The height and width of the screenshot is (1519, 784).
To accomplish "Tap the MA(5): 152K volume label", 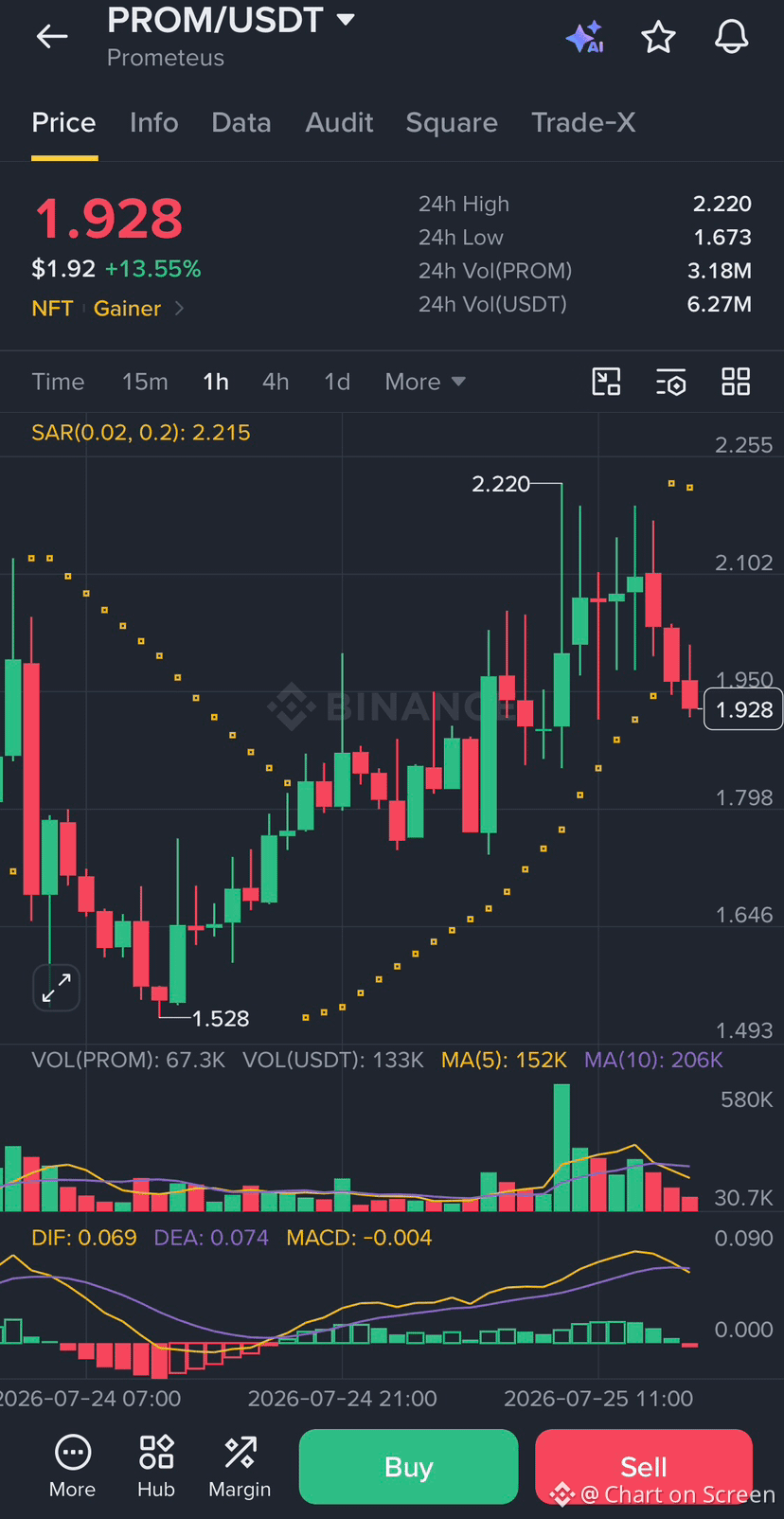I will tap(504, 1060).
